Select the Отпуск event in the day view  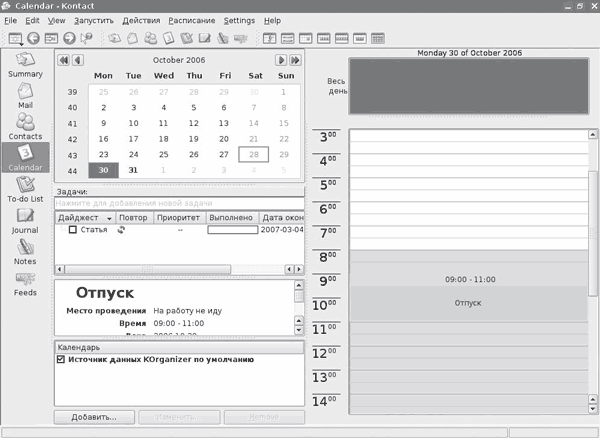coord(468,302)
